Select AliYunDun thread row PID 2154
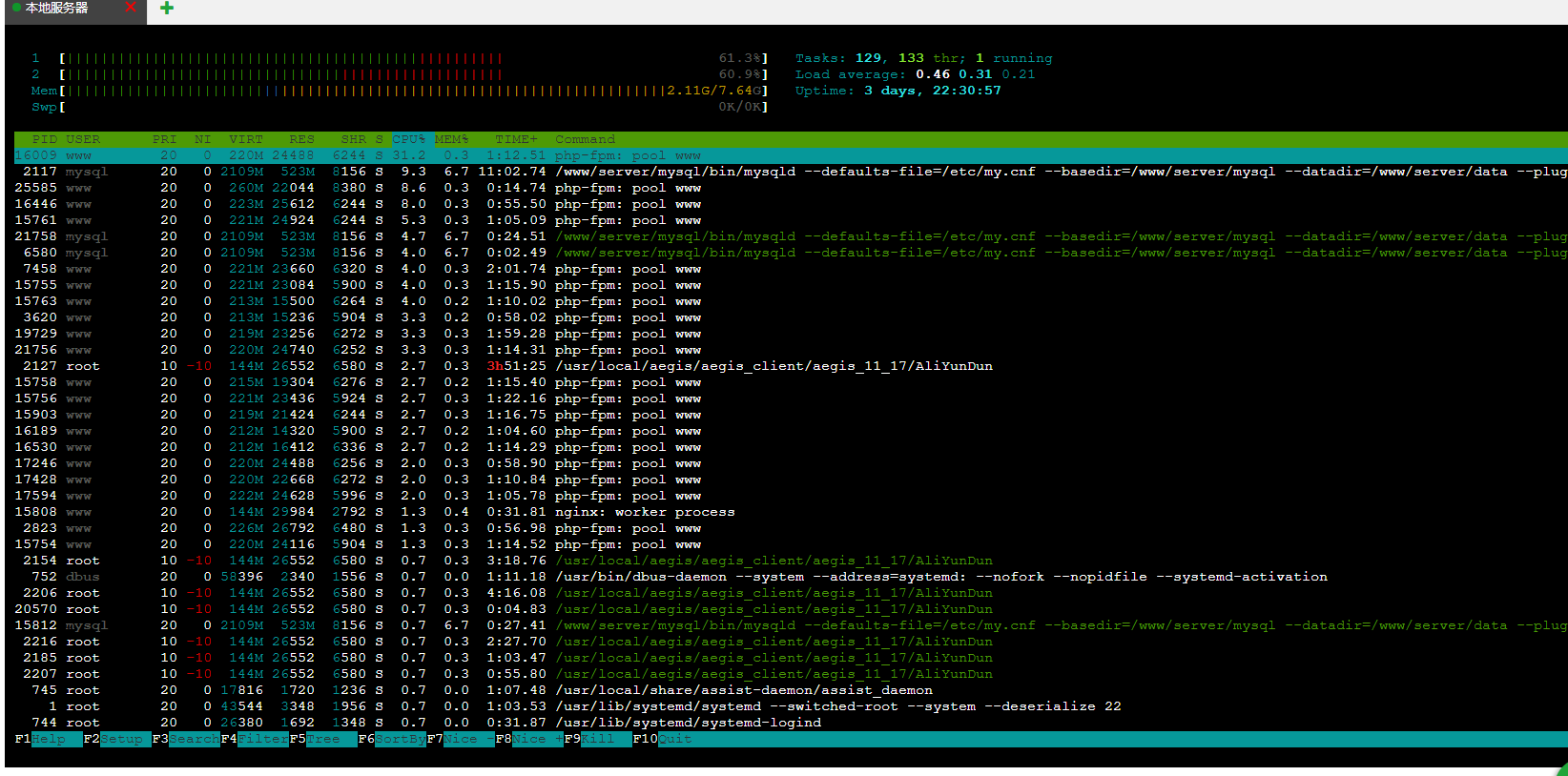This screenshot has height=776, width=1568. pos(791,561)
